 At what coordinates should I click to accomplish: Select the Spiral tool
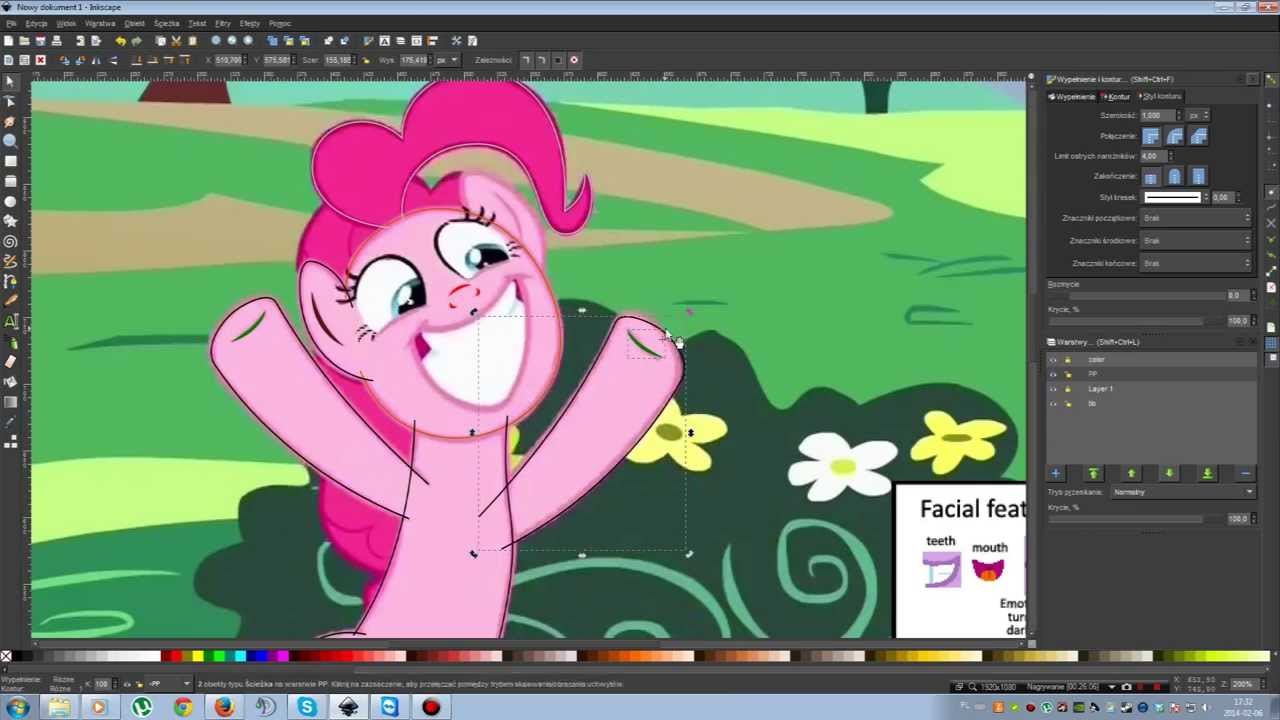[x=10, y=241]
